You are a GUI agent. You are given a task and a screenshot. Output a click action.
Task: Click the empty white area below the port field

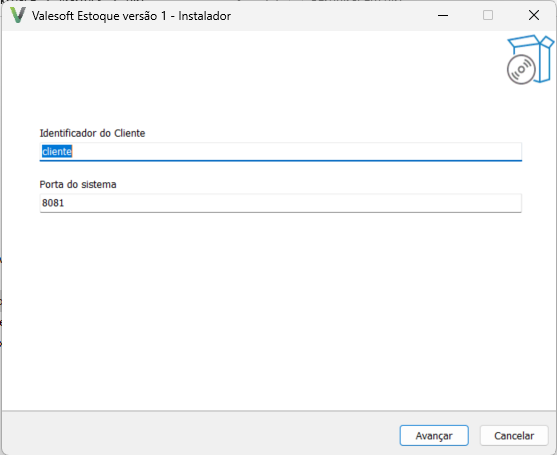(x=279, y=309)
